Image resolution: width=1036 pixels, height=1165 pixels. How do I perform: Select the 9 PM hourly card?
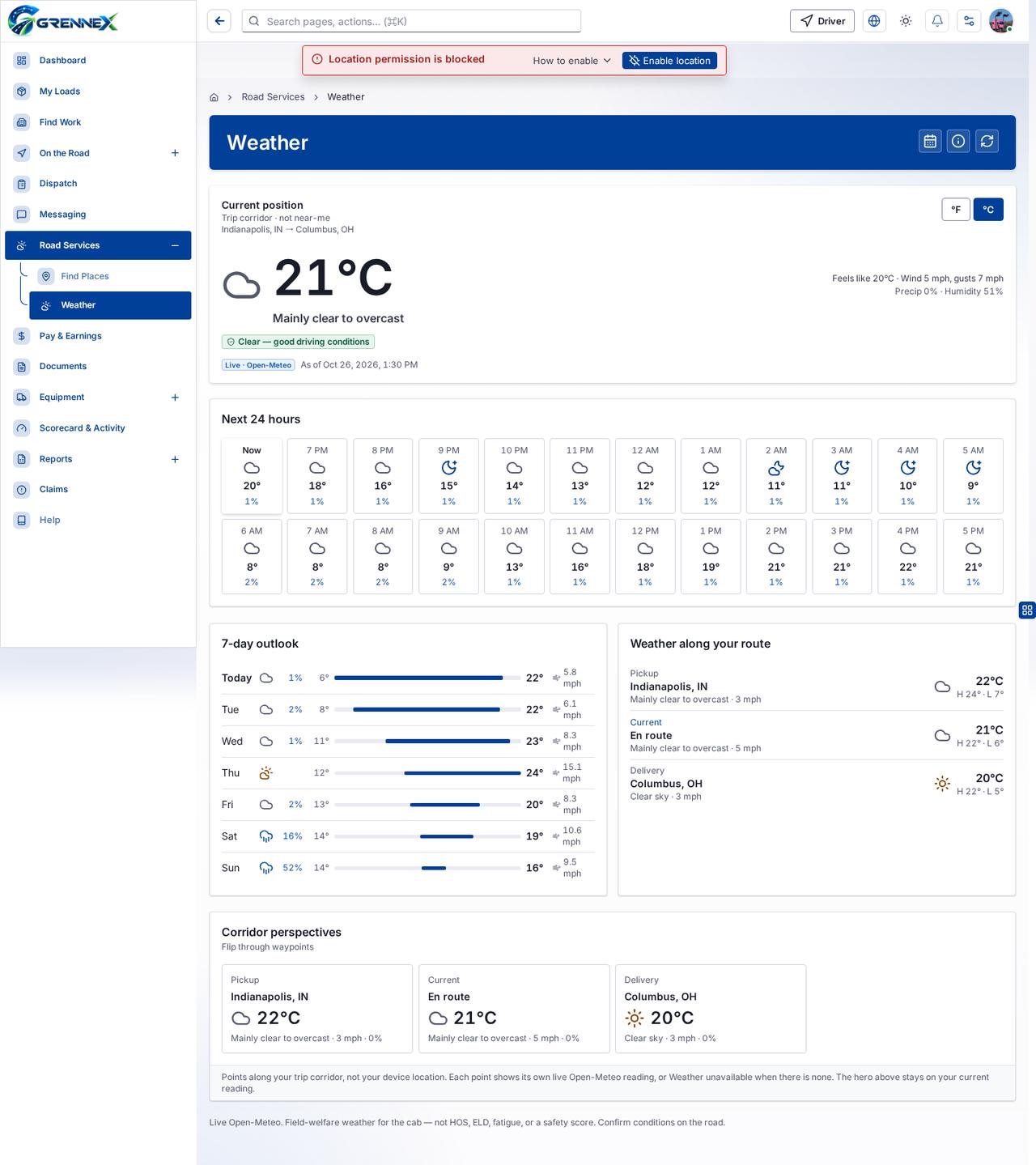(x=448, y=476)
